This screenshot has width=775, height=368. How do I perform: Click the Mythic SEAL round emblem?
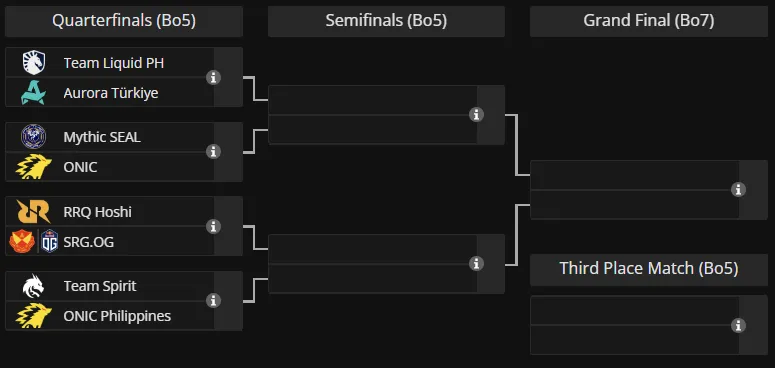(x=34, y=137)
